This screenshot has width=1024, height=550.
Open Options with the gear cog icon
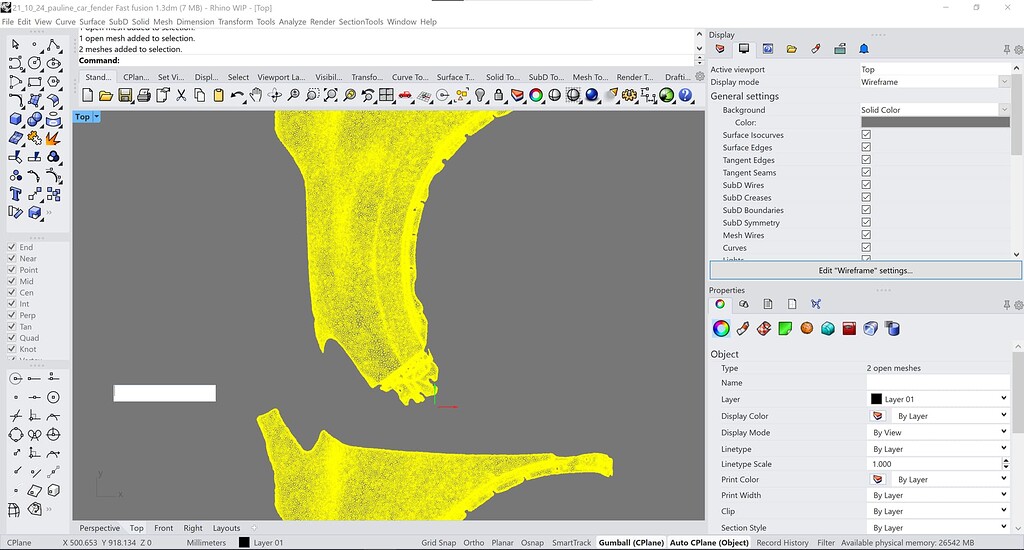click(x=629, y=95)
